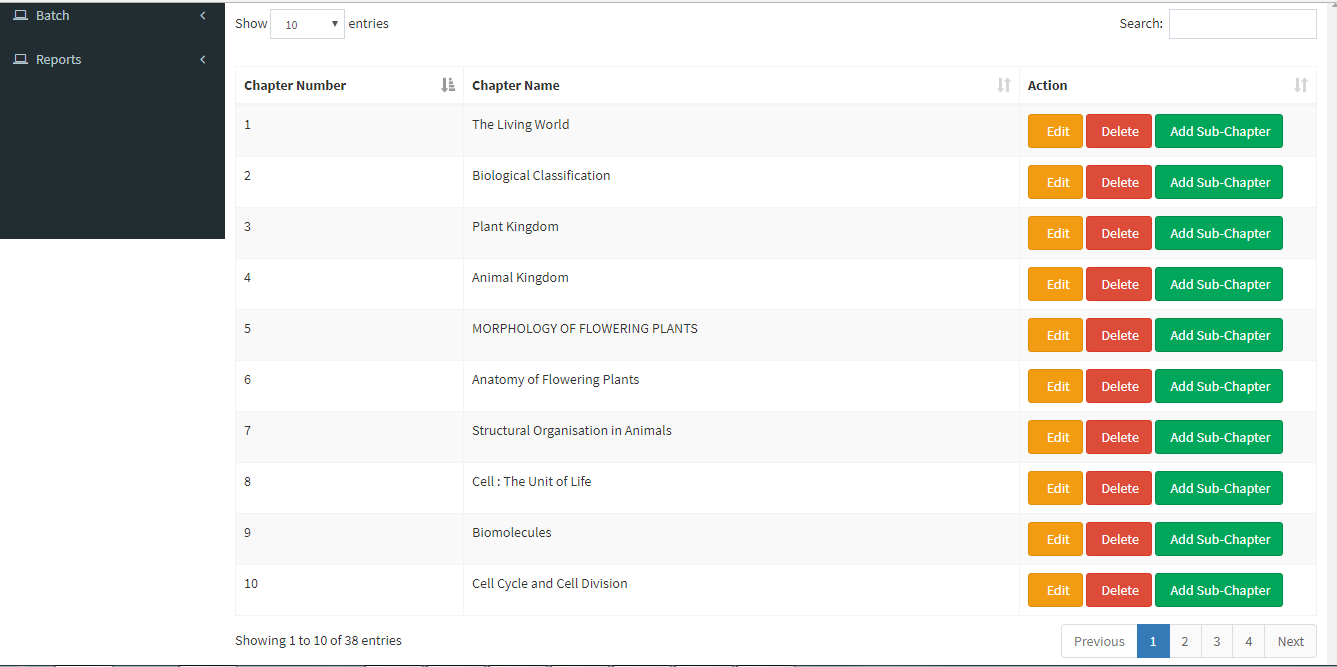Viewport: 1337px width, 667px height.
Task: Sort by Chapter Number using sort icon
Action: pos(448,85)
